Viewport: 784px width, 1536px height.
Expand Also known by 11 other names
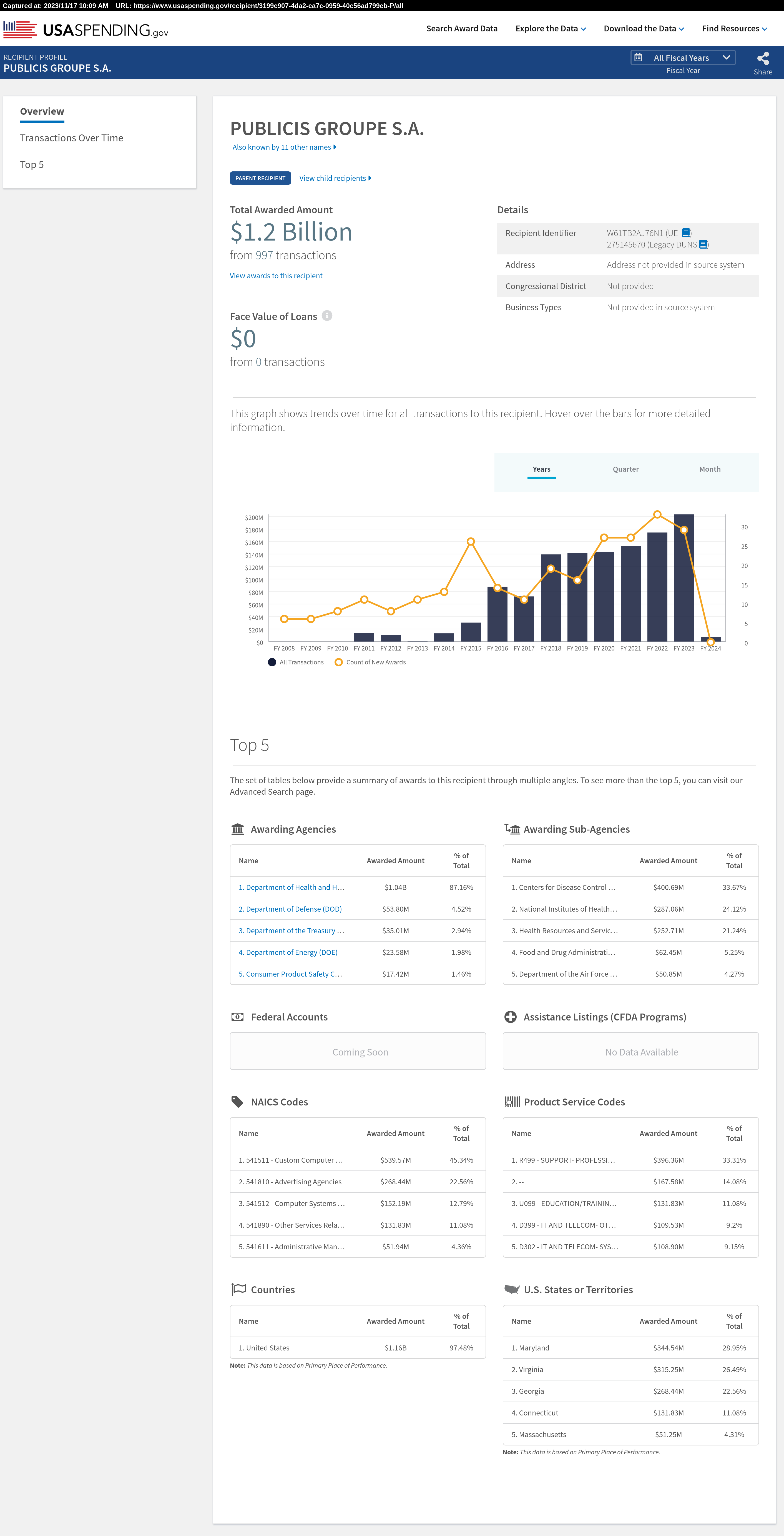[284, 147]
